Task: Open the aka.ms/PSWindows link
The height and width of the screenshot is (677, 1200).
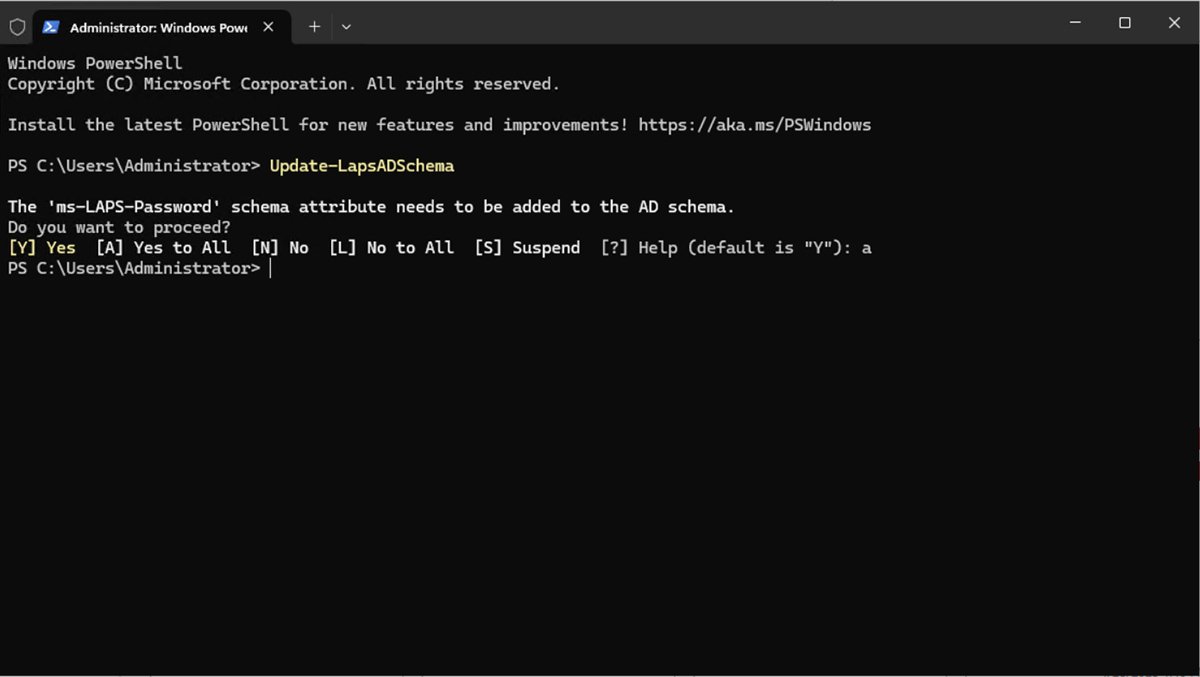Action: [x=754, y=125]
